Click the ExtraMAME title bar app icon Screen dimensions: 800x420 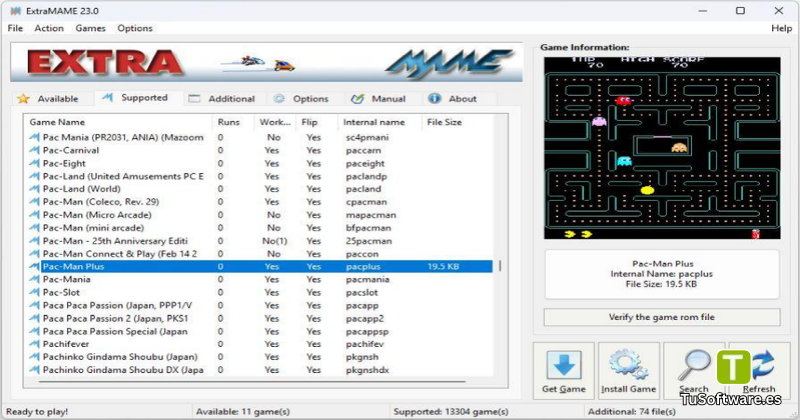click(x=16, y=11)
